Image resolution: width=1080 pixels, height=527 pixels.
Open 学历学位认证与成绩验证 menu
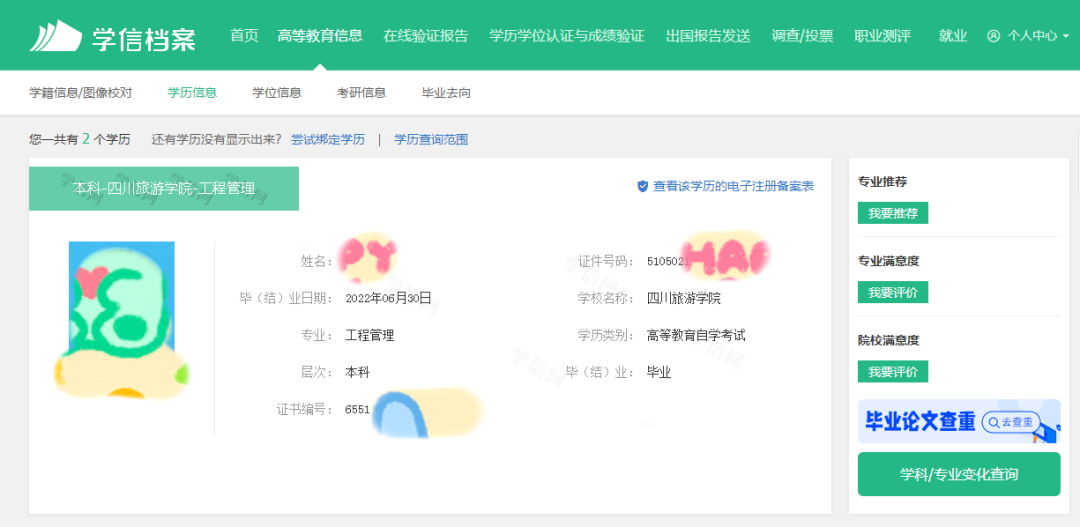tap(567, 36)
